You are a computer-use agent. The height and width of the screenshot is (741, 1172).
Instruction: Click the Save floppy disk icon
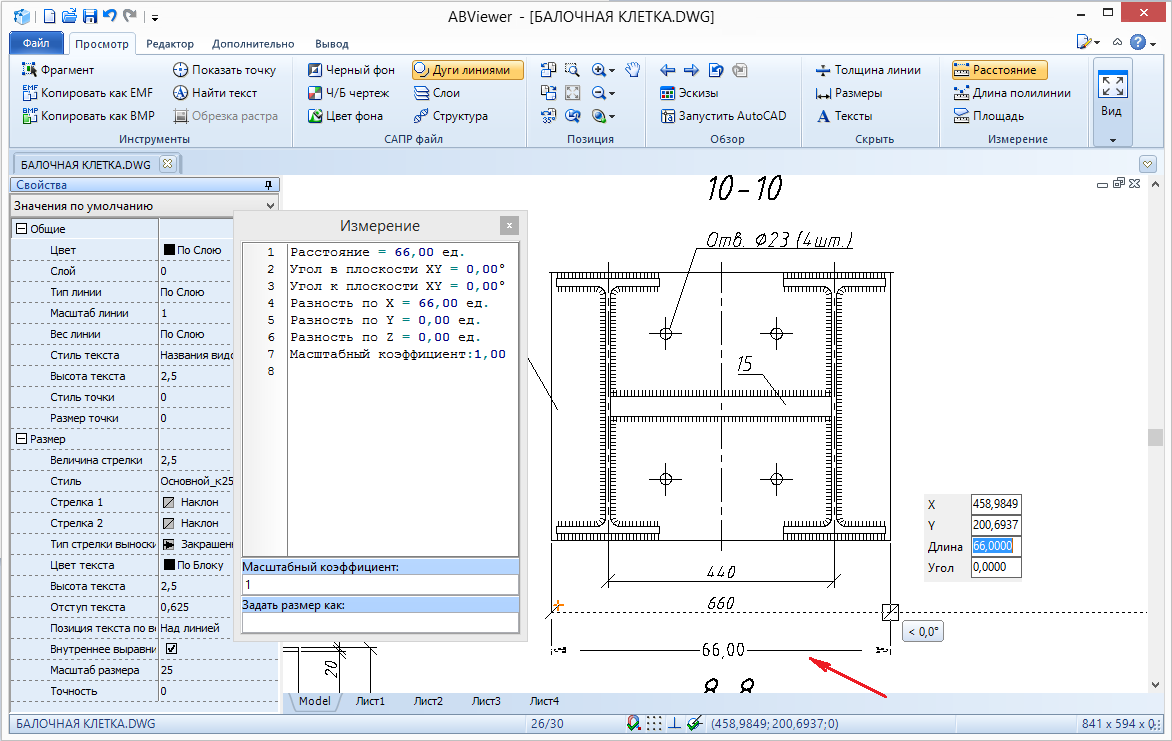coord(89,16)
